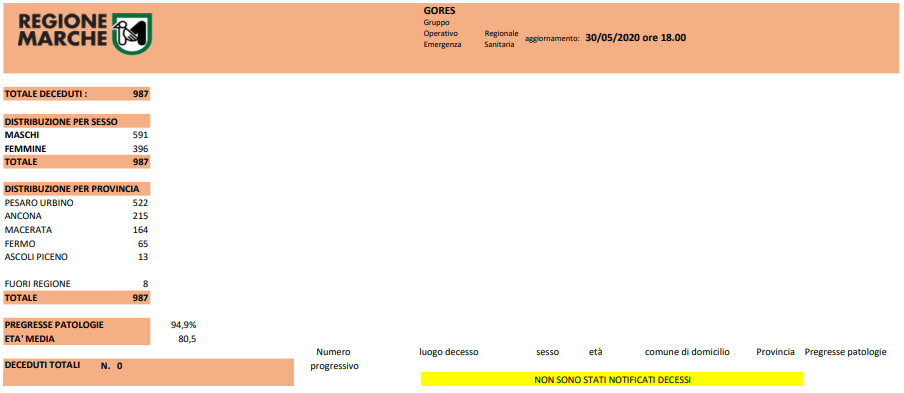This screenshot has width=904, height=393.
Task: Click the update date 30/05/2020 ore 18.00
Action: point(635,38)
